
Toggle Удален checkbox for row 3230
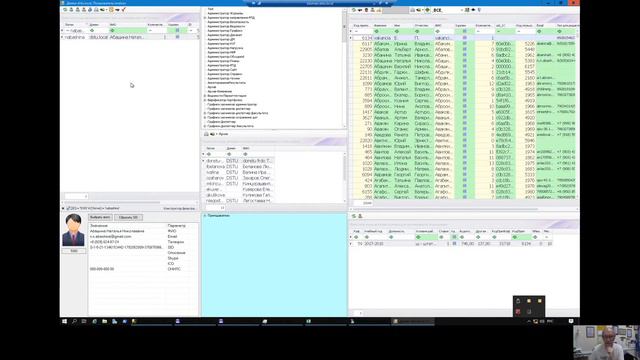[x=464, y=55]
